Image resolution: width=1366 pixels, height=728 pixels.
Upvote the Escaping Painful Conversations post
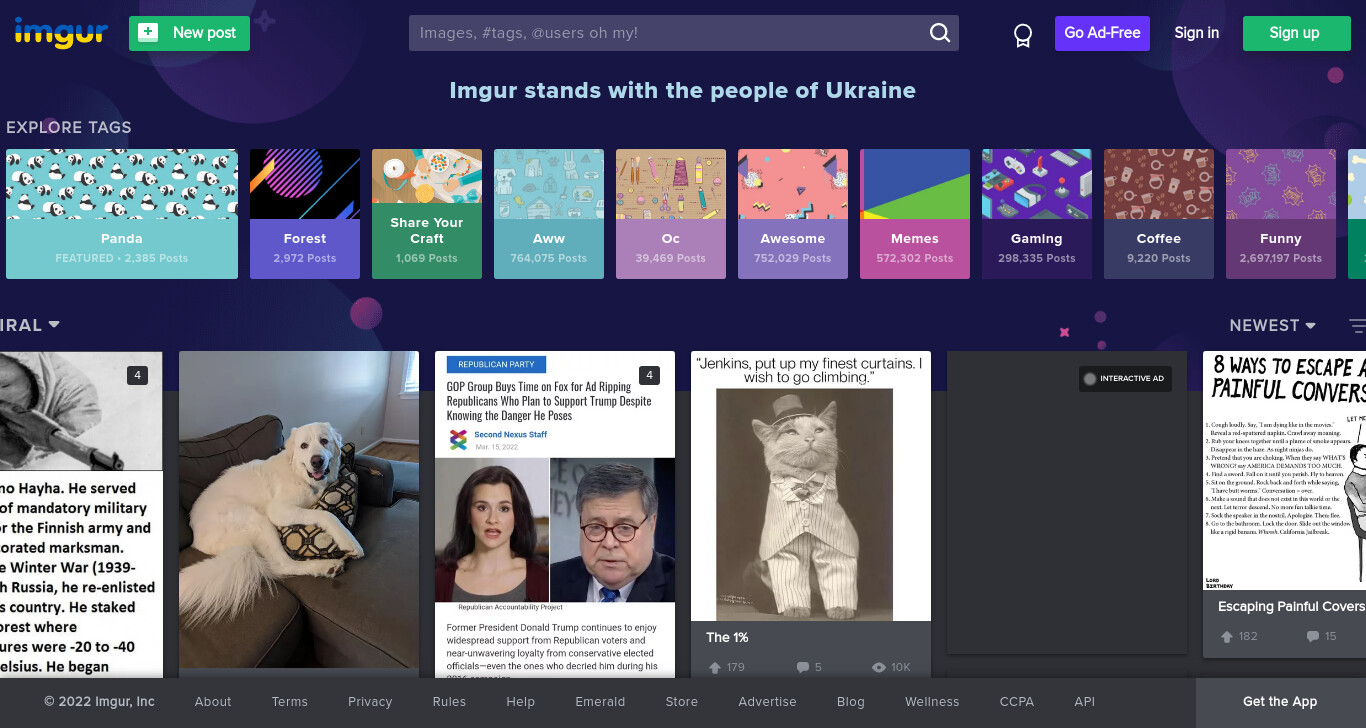(1227, 636)
